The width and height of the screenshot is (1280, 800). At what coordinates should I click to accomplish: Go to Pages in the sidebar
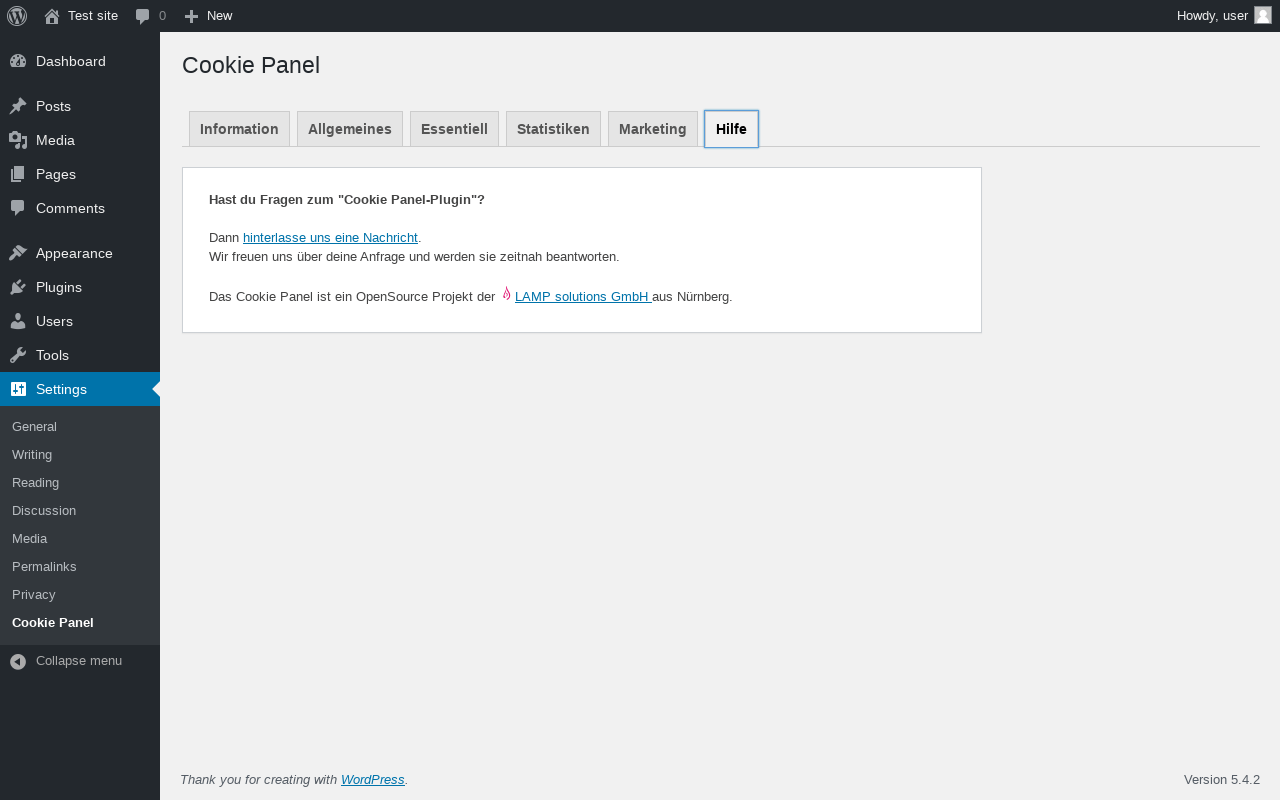tap(56, 174)
